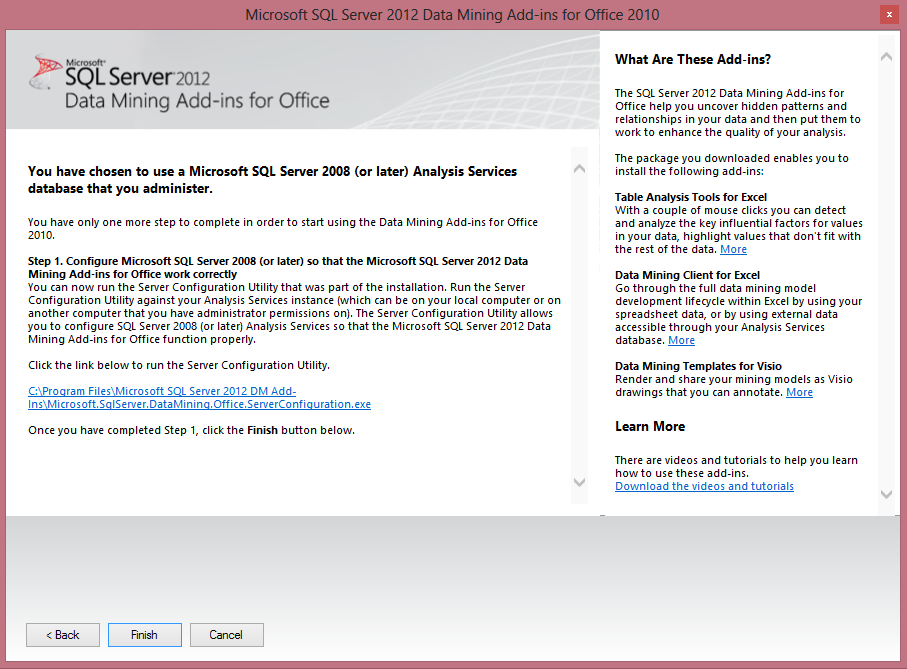The image size is (907, 669).
Task: Select the 'What Are These Add-ins?' heading
Action: coord(692,60)
